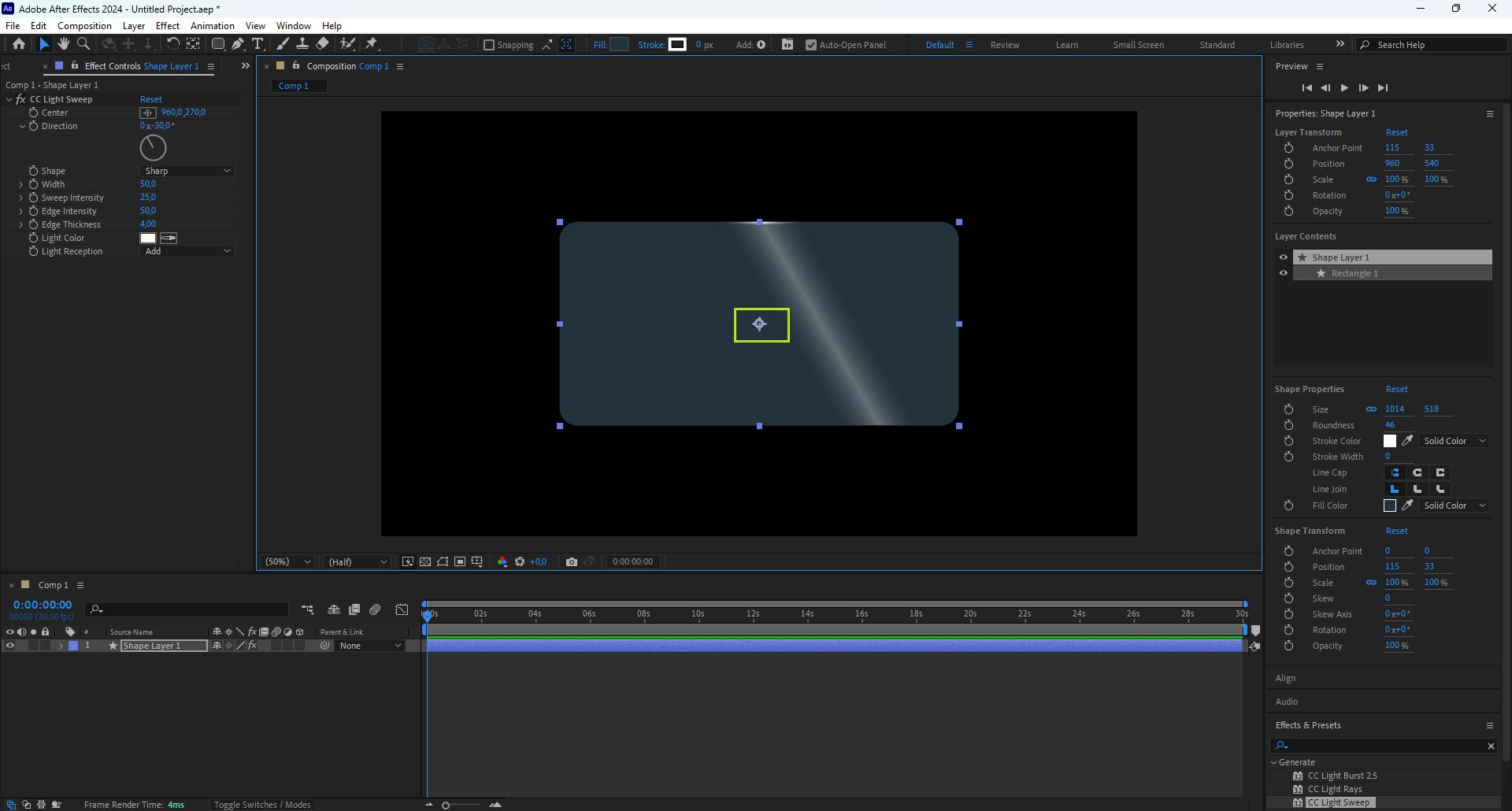Select the Zoom tool magnifier
The width and height of the screenshot is (1512, 811).
click(83, 44)
